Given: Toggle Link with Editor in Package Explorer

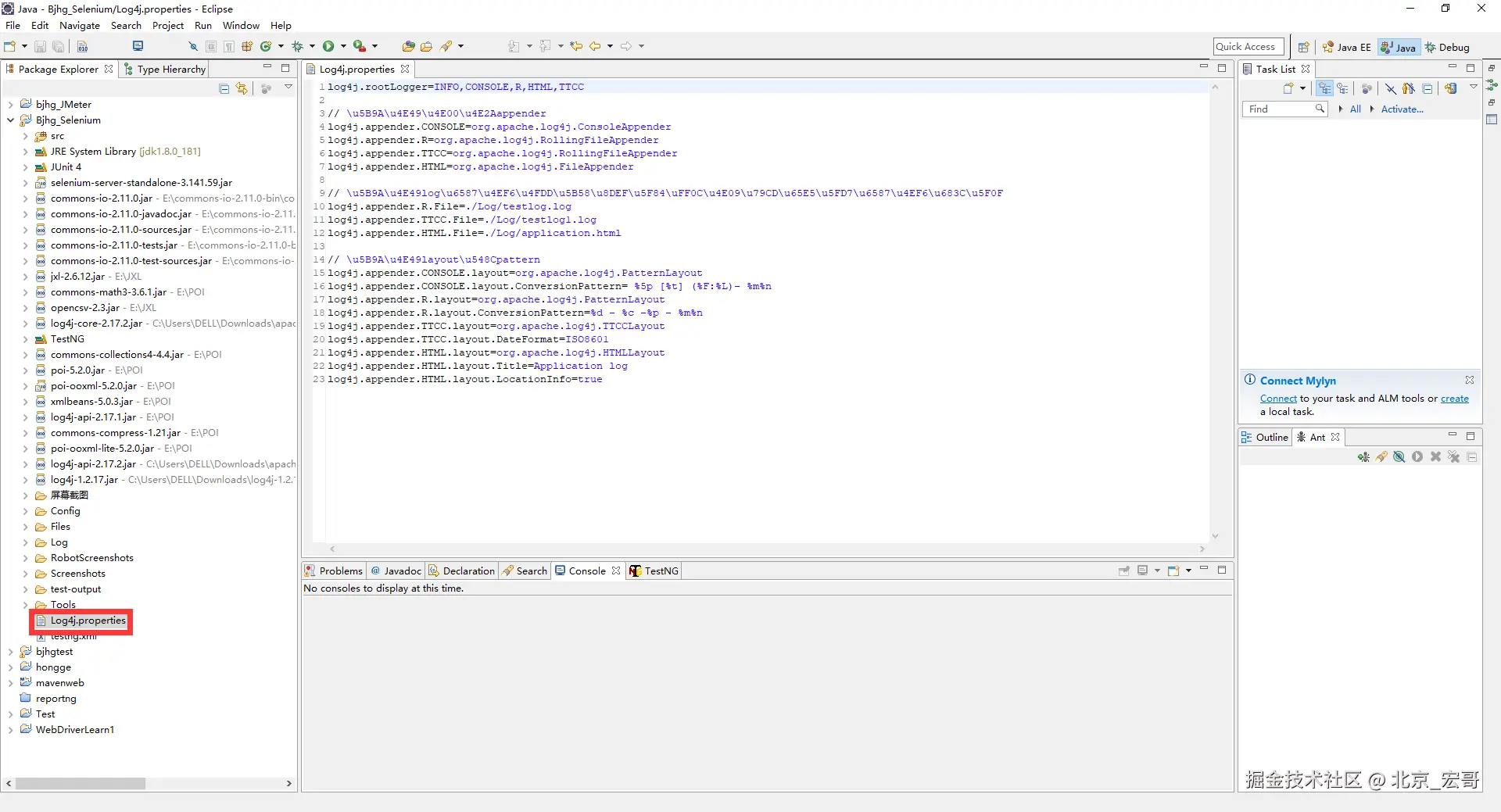Looking at the screenshot, I should coord(242,88).
